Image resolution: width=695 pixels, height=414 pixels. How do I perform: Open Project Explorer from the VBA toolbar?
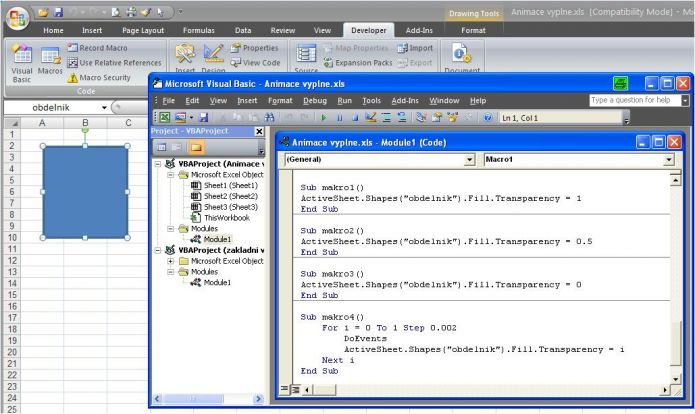click(x=421, y=117)
